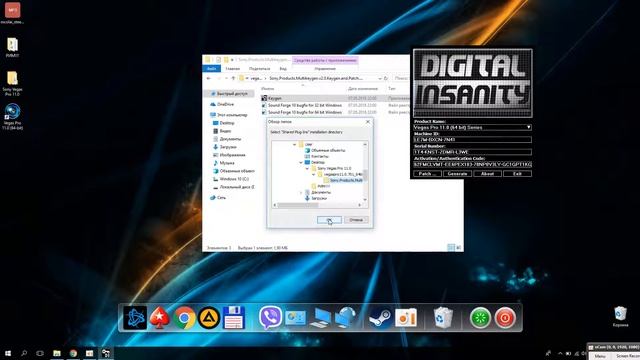Open the network globe dock icon
The width and height of the screenshot is (640, 360).
[345, 318]
